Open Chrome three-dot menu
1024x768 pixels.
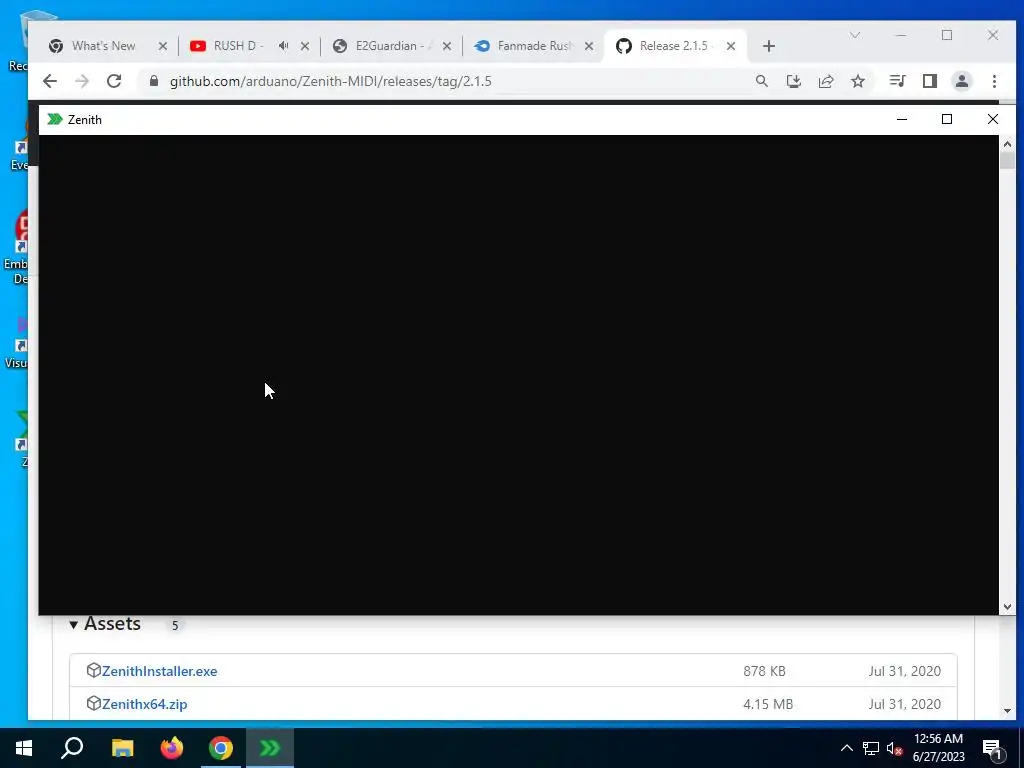pos(994,81)
